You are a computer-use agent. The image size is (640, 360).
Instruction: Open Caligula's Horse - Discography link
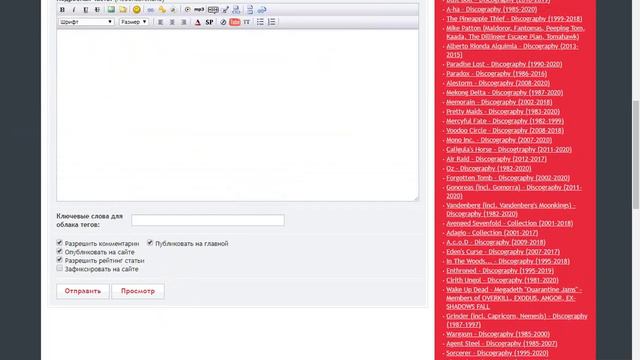pos(509,149)
